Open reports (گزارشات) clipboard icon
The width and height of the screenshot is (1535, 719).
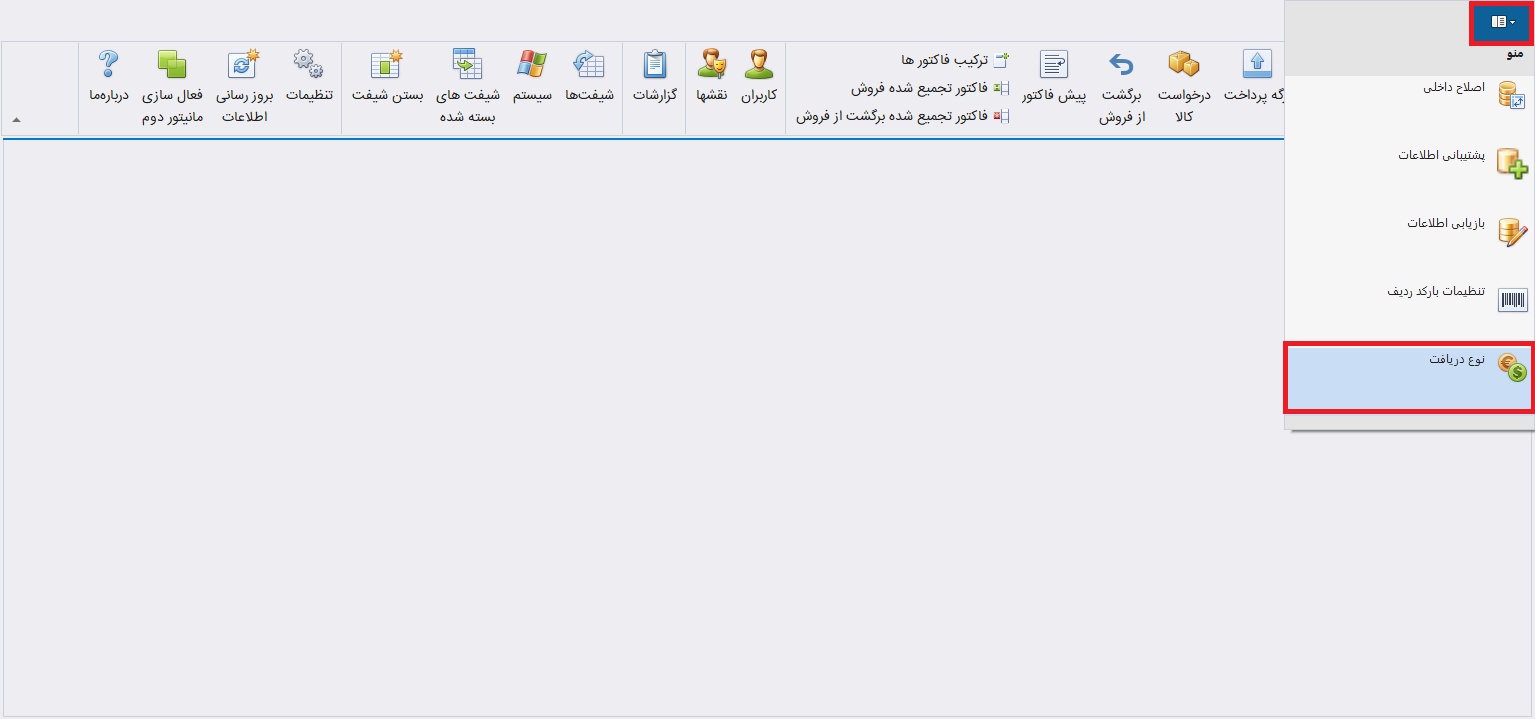(x=654, y=66)
